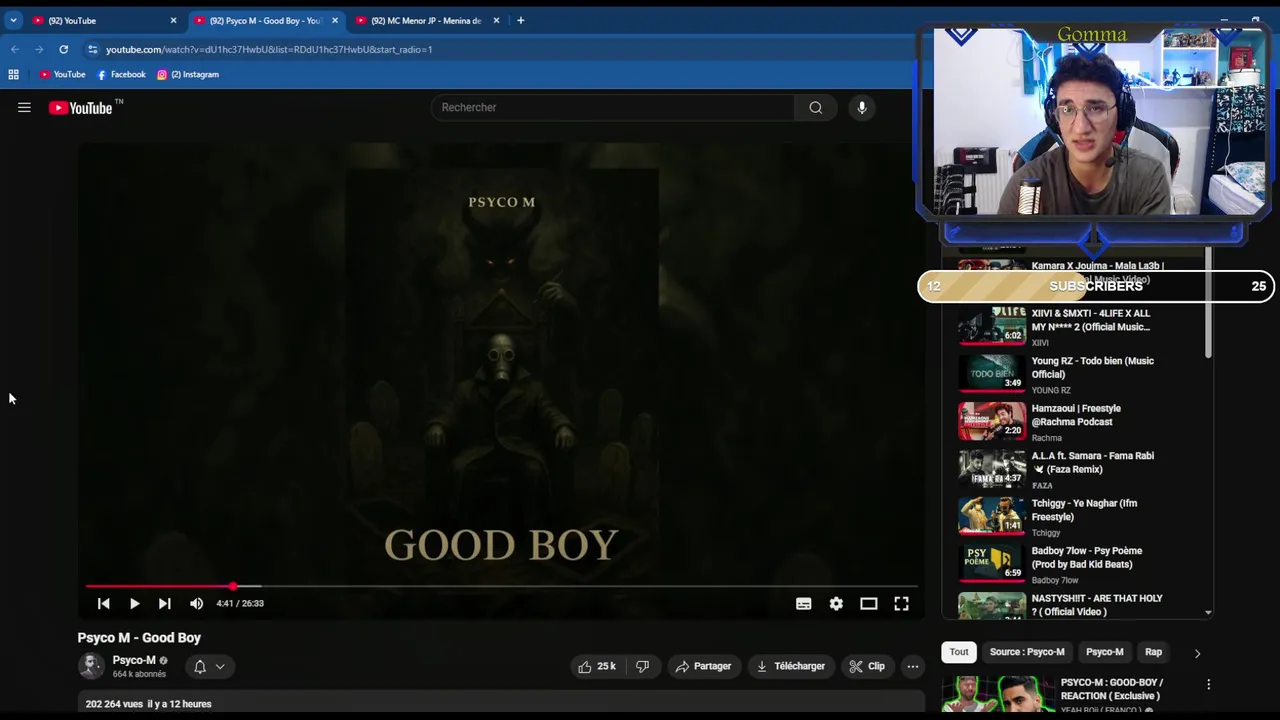Screen dimensions: 1280x720
Task: Open the Psyco-M channel name link
Action: (134, 660)
